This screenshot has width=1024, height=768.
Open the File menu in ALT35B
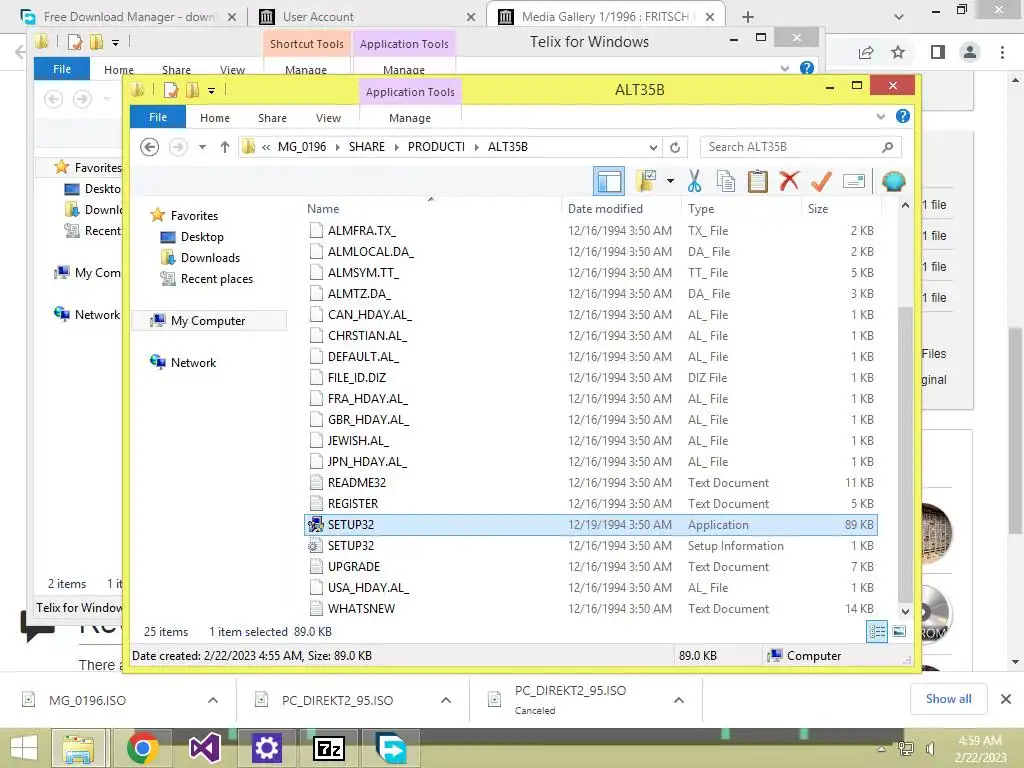click(x=158, y=117)
